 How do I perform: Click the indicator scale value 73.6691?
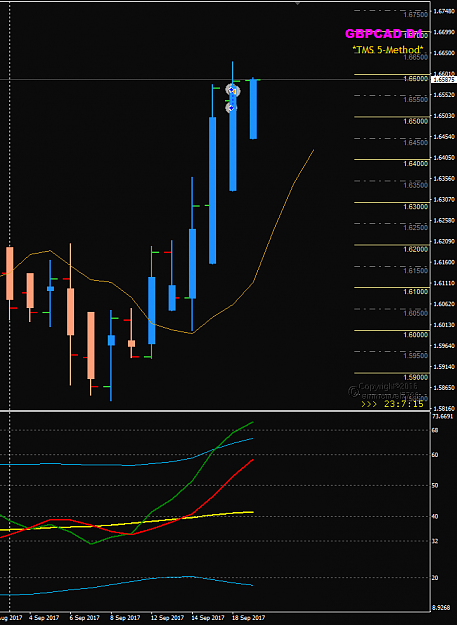point(445,416)
